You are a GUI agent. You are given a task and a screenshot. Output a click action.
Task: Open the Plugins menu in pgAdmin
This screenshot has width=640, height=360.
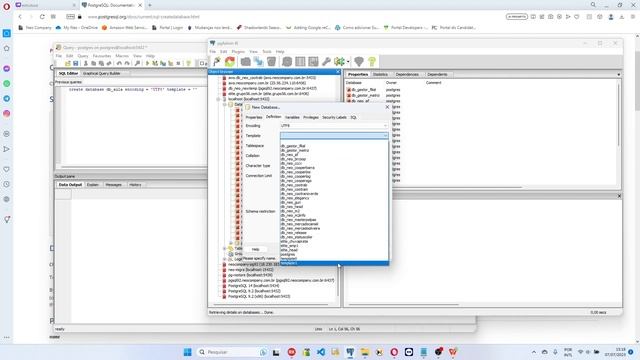pyautogui.click(x=238, y=52)
